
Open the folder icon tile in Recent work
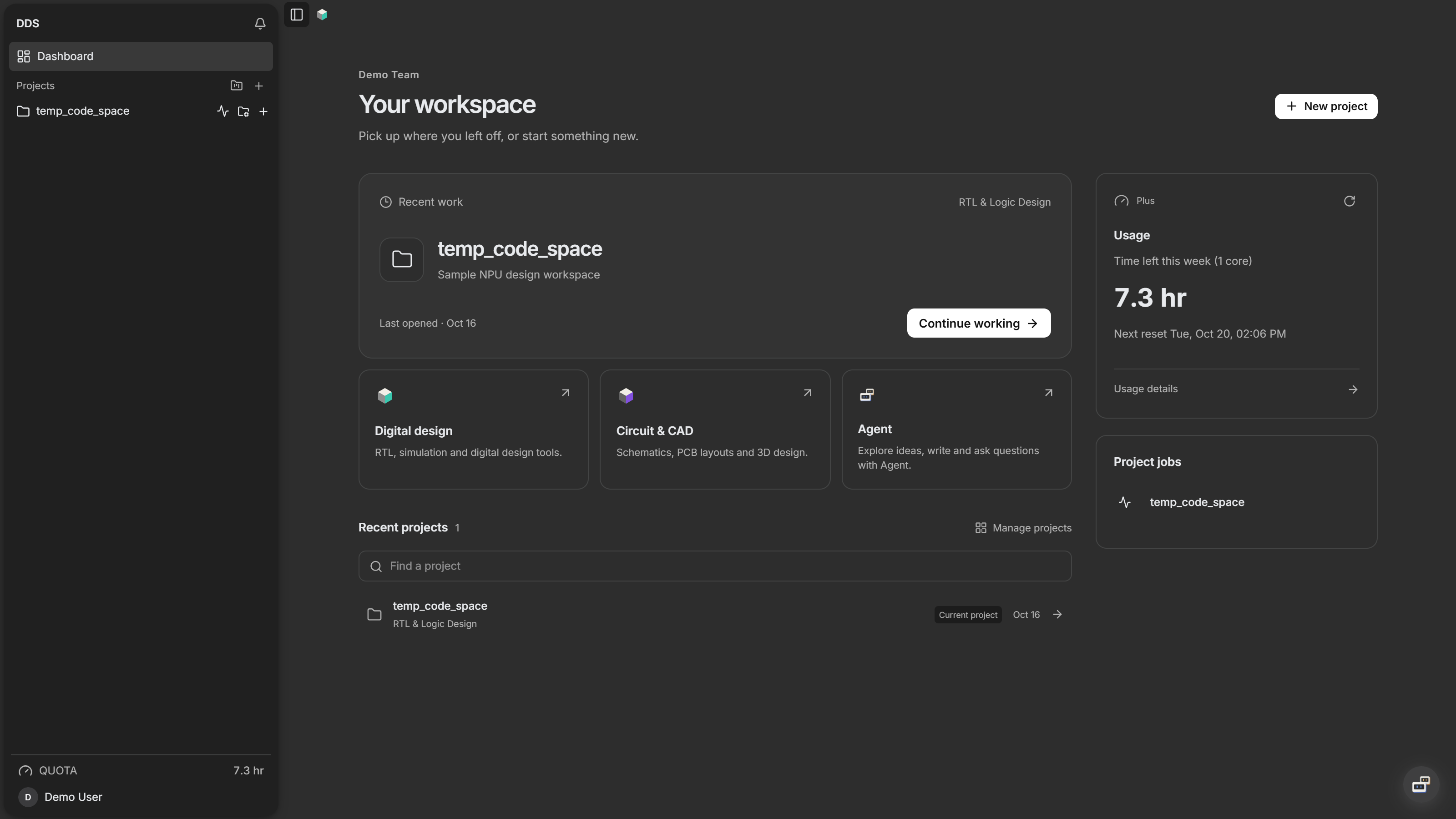(x=402, y=259)
